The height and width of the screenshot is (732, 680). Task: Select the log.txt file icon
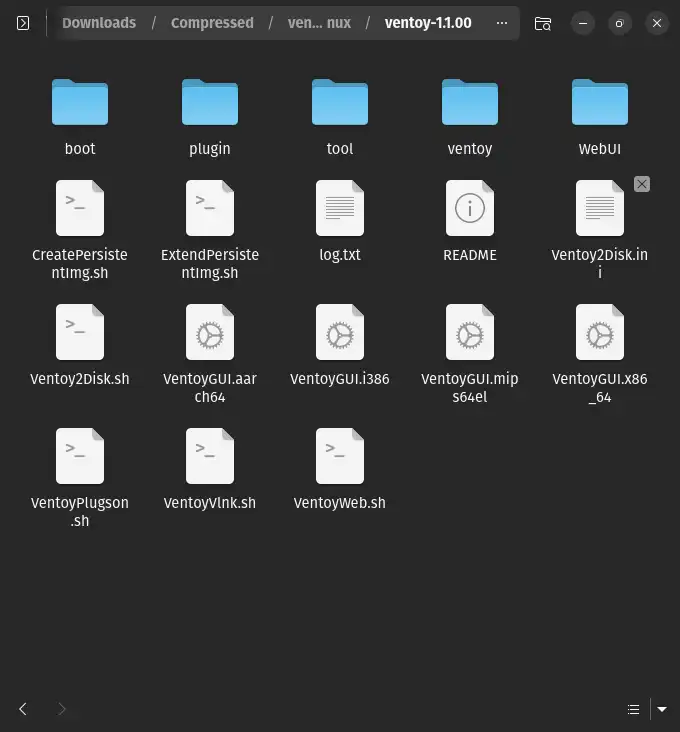pyautogui.click(x=340, y=208)
